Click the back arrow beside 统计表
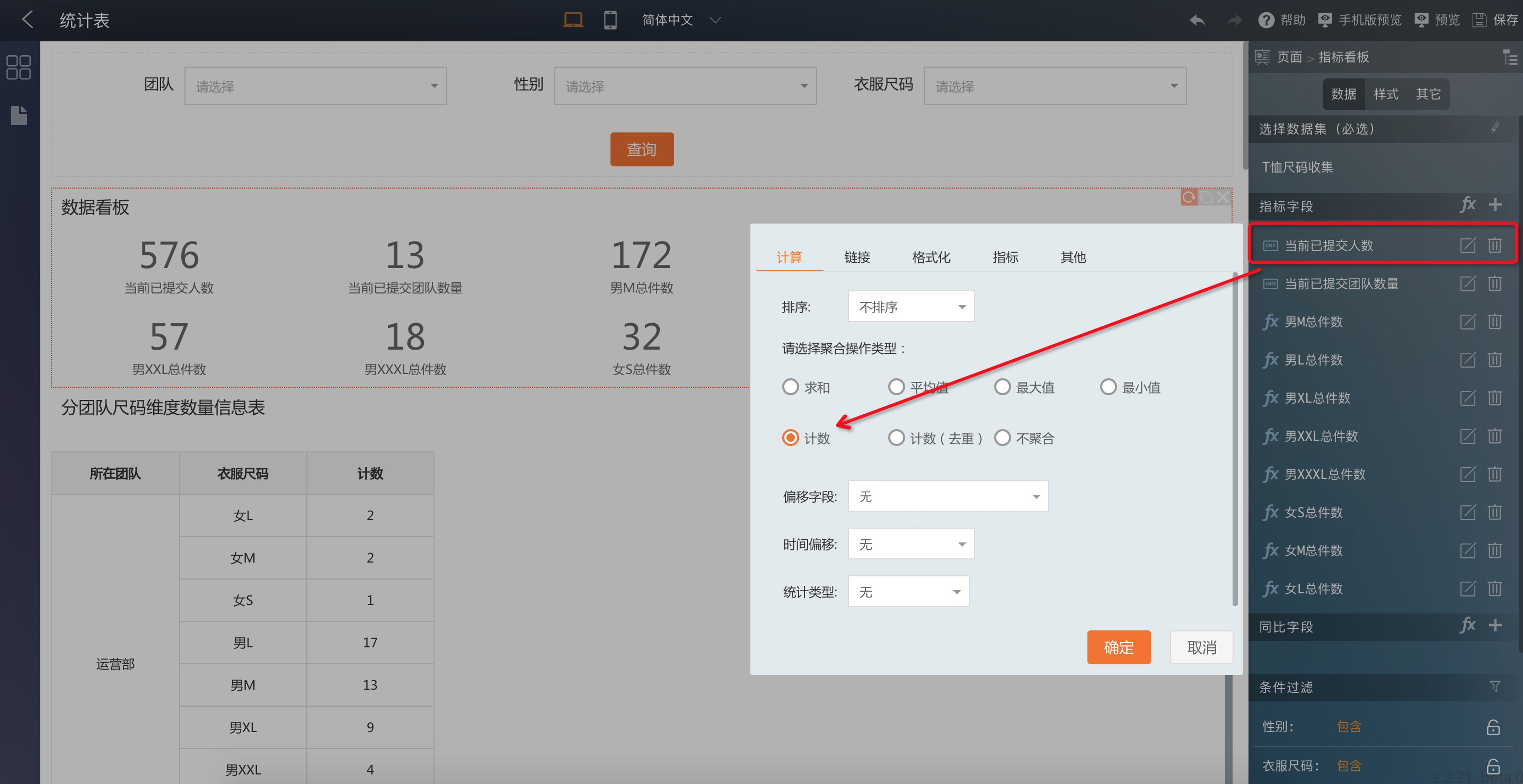Image resolution: width=1523 pixels, height=784 pixels. point(27,20)
